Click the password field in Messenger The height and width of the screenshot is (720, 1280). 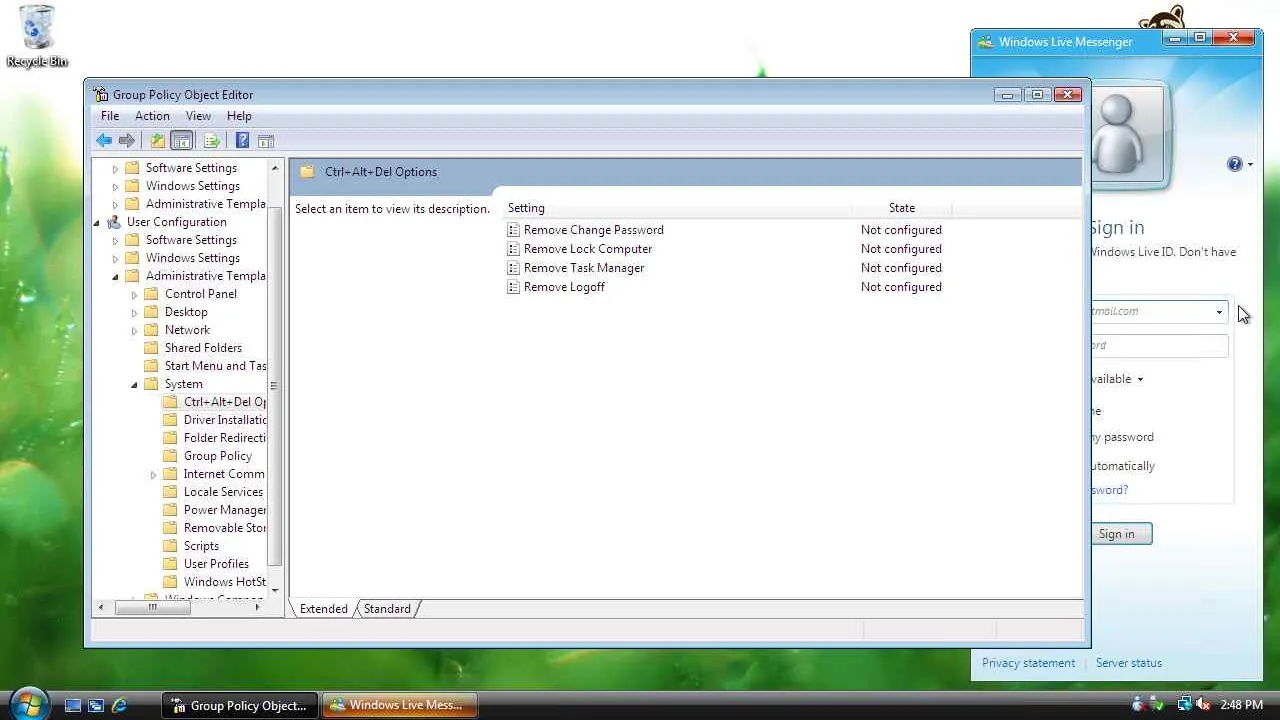point(1160,345)
